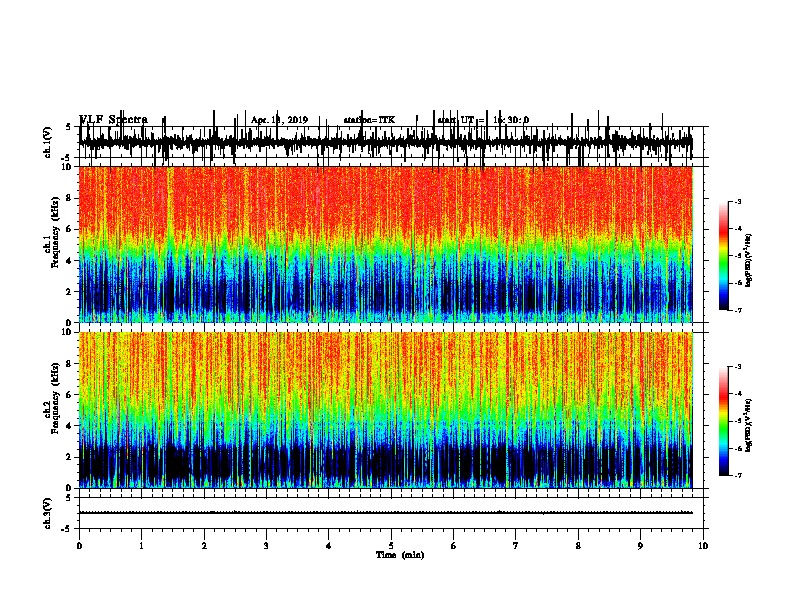Click the time axis tick label "10"

point(703,546)
